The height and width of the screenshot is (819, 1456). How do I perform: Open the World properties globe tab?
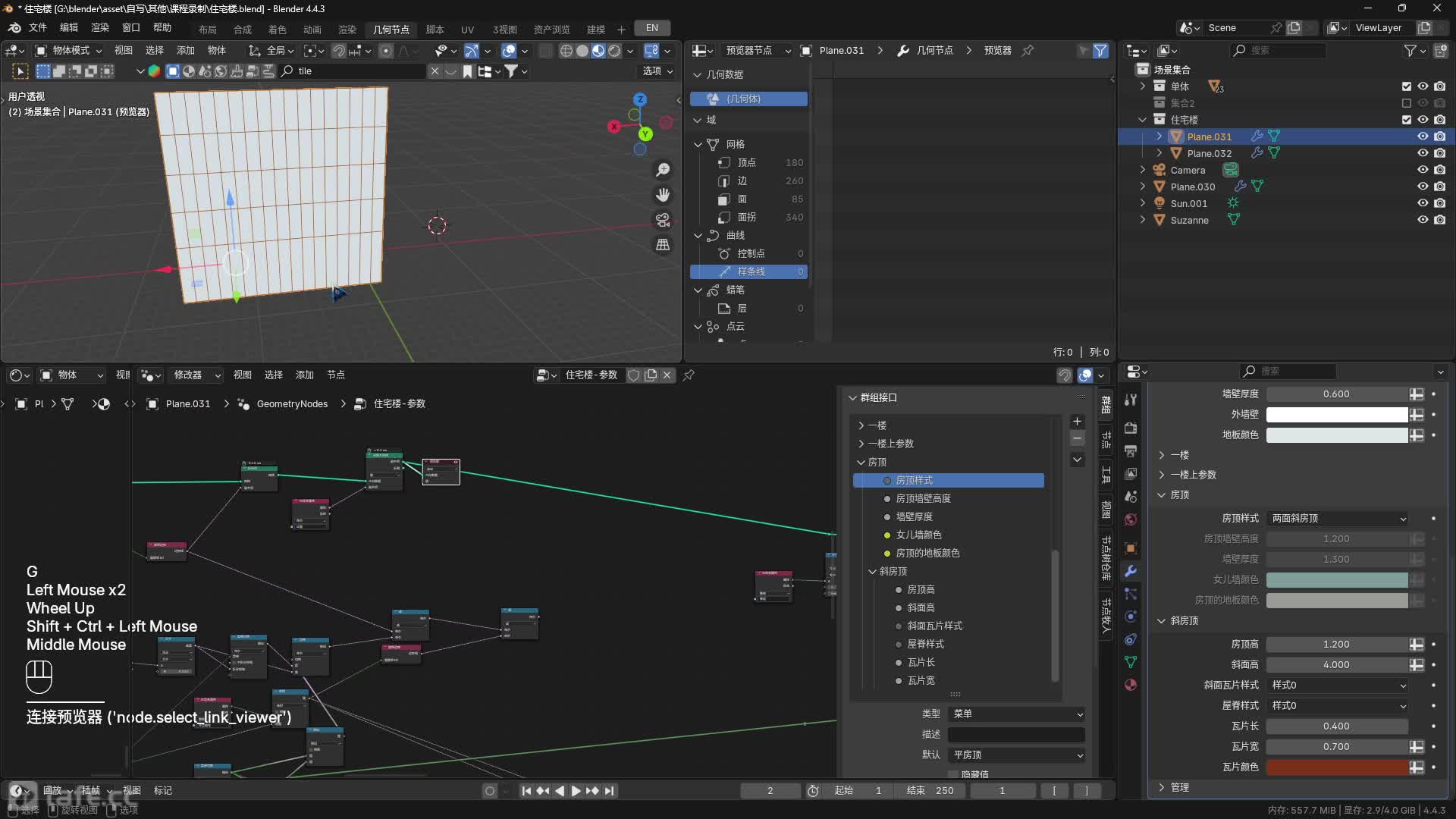coord(1131,519)
